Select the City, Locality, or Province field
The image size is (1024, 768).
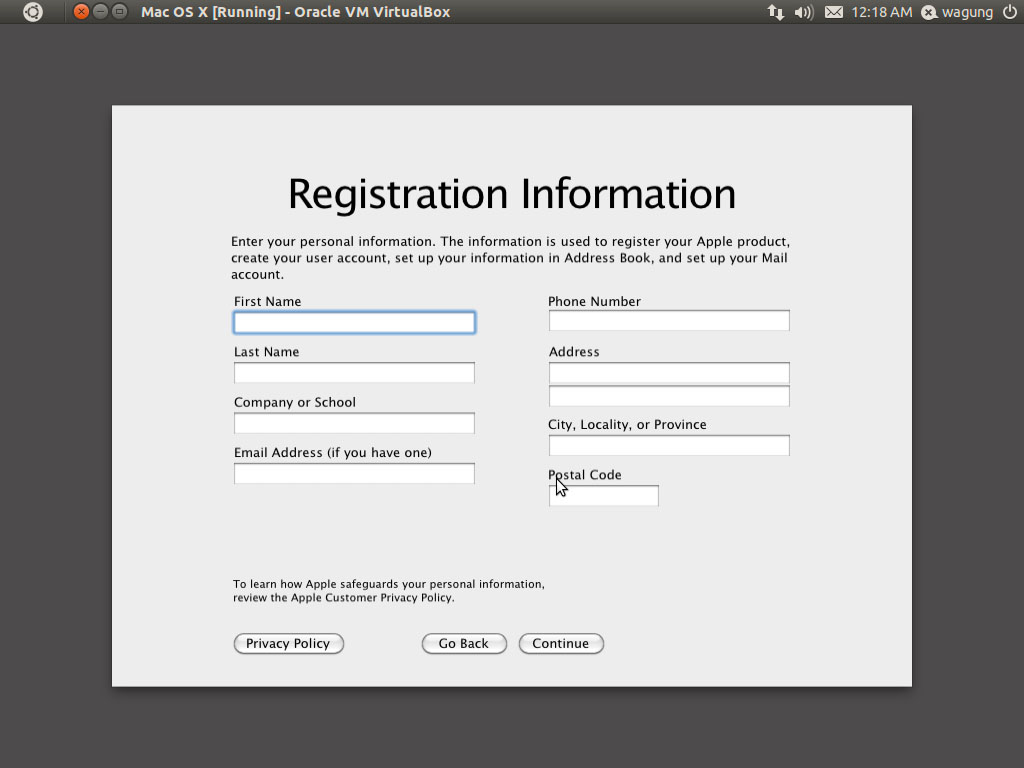(669, 445)
